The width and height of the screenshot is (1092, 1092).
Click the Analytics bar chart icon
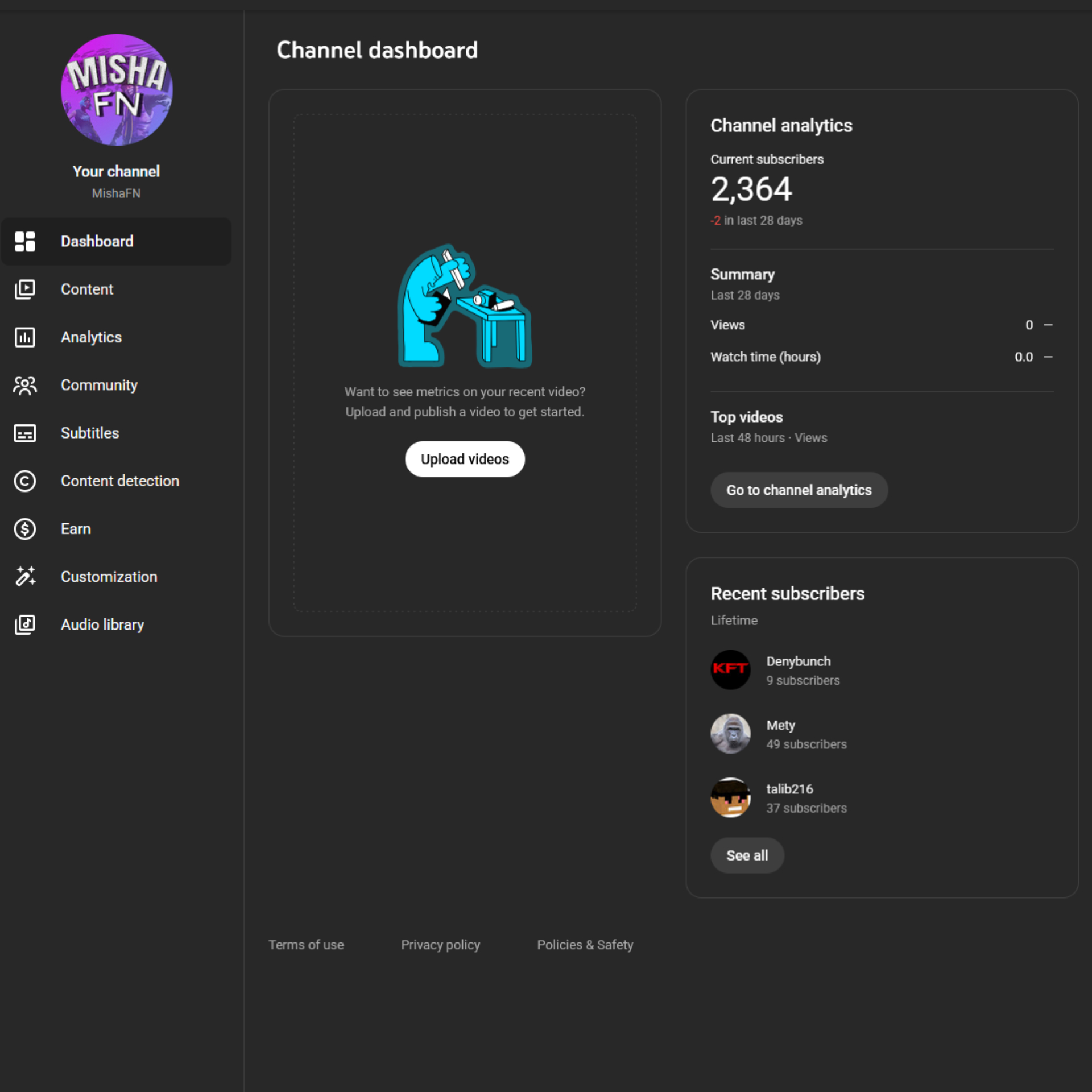coord(24,337)
